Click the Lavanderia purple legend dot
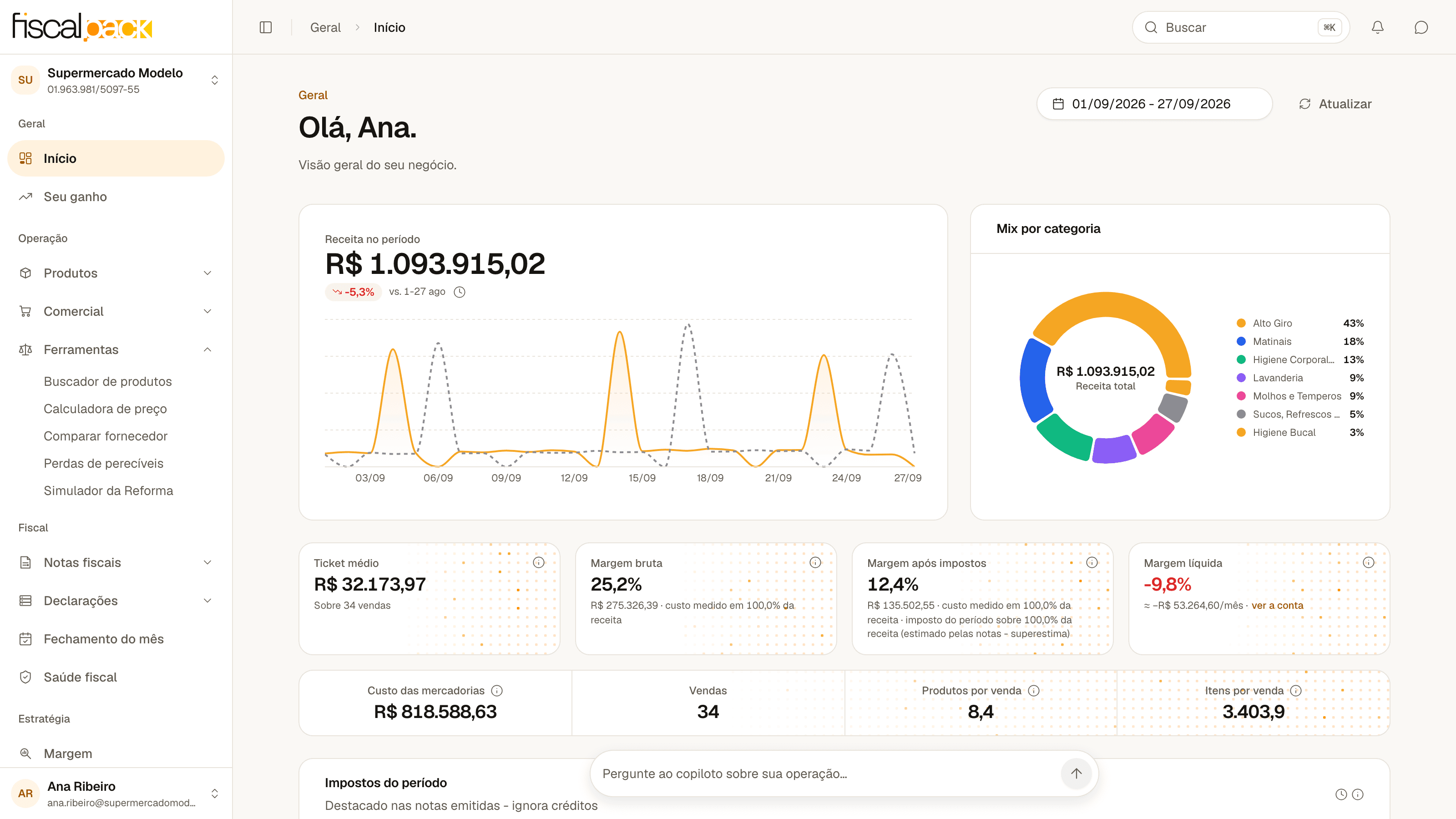This screenshot has height=819, width=1456. (x=1241, y=378)
